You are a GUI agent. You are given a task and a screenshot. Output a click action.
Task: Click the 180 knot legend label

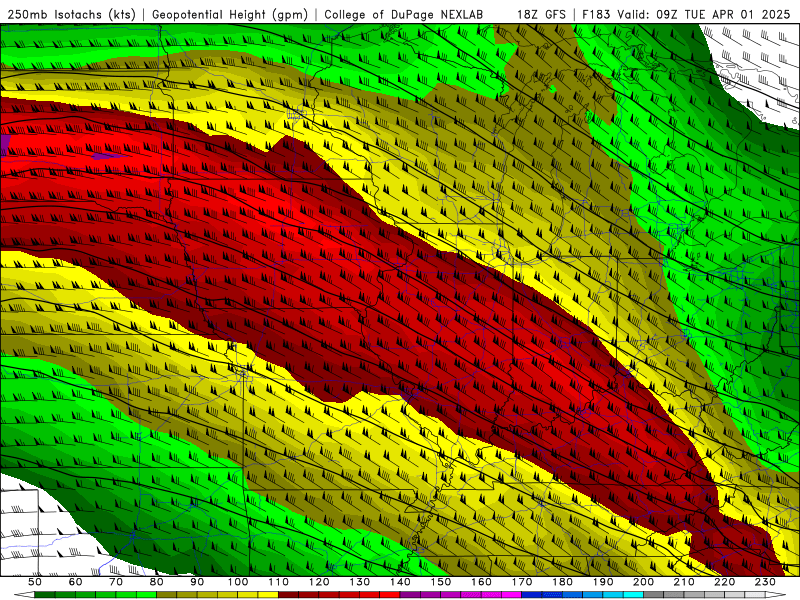click(563, 582)
